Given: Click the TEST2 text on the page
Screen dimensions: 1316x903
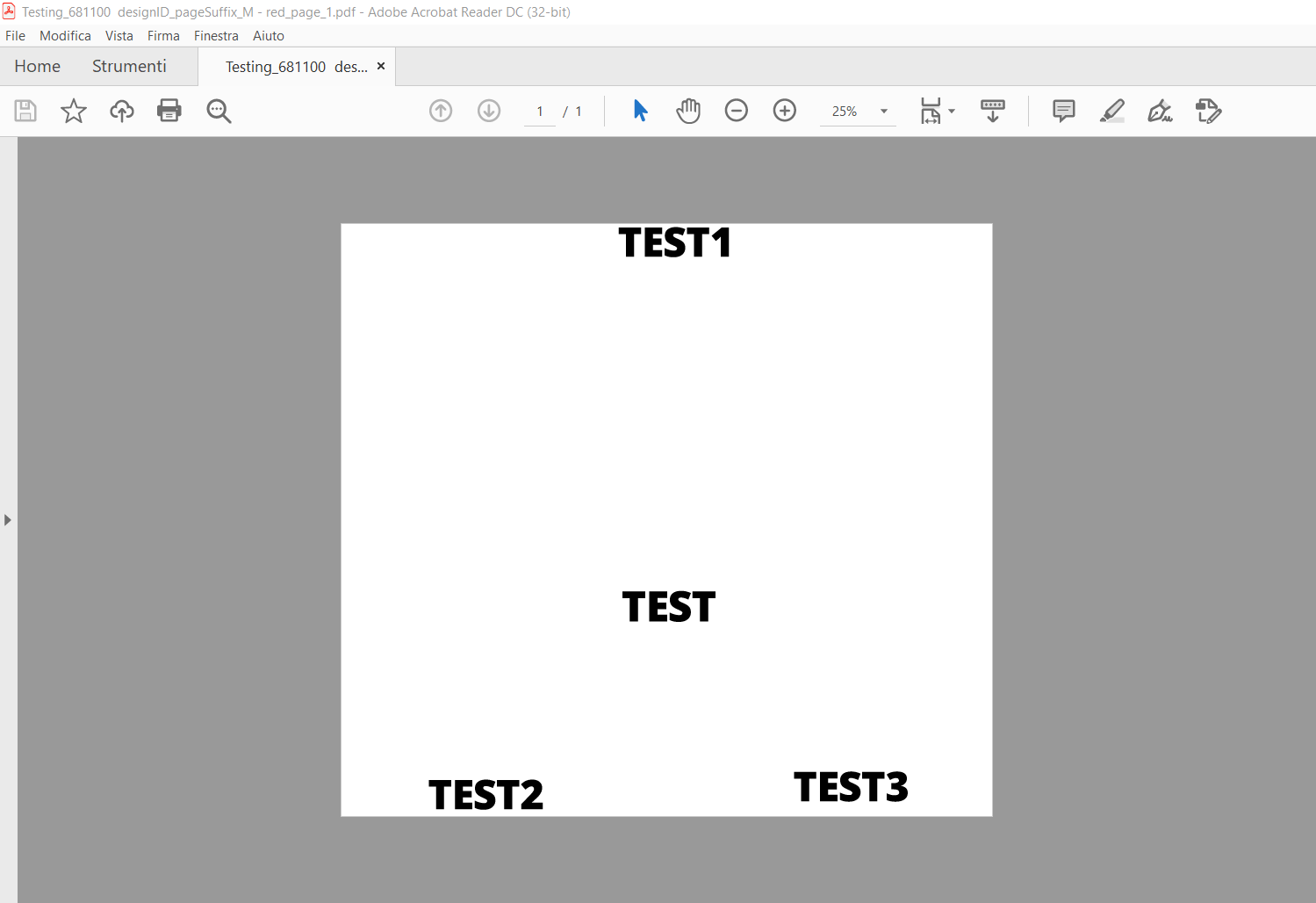Looking at the screenshot, I should click(x=485, y=795).
